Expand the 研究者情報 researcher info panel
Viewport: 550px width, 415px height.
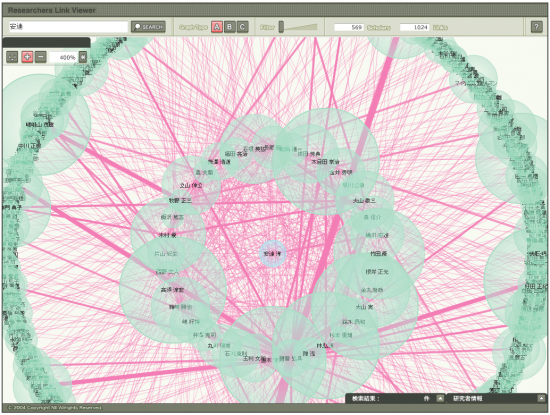pos(541,398)
